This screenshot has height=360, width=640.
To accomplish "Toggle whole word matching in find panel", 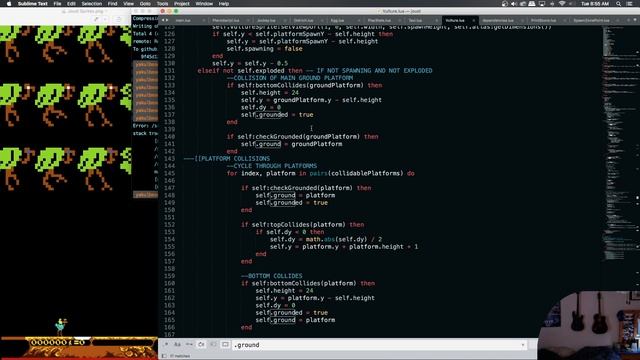I will click(189, 344).
